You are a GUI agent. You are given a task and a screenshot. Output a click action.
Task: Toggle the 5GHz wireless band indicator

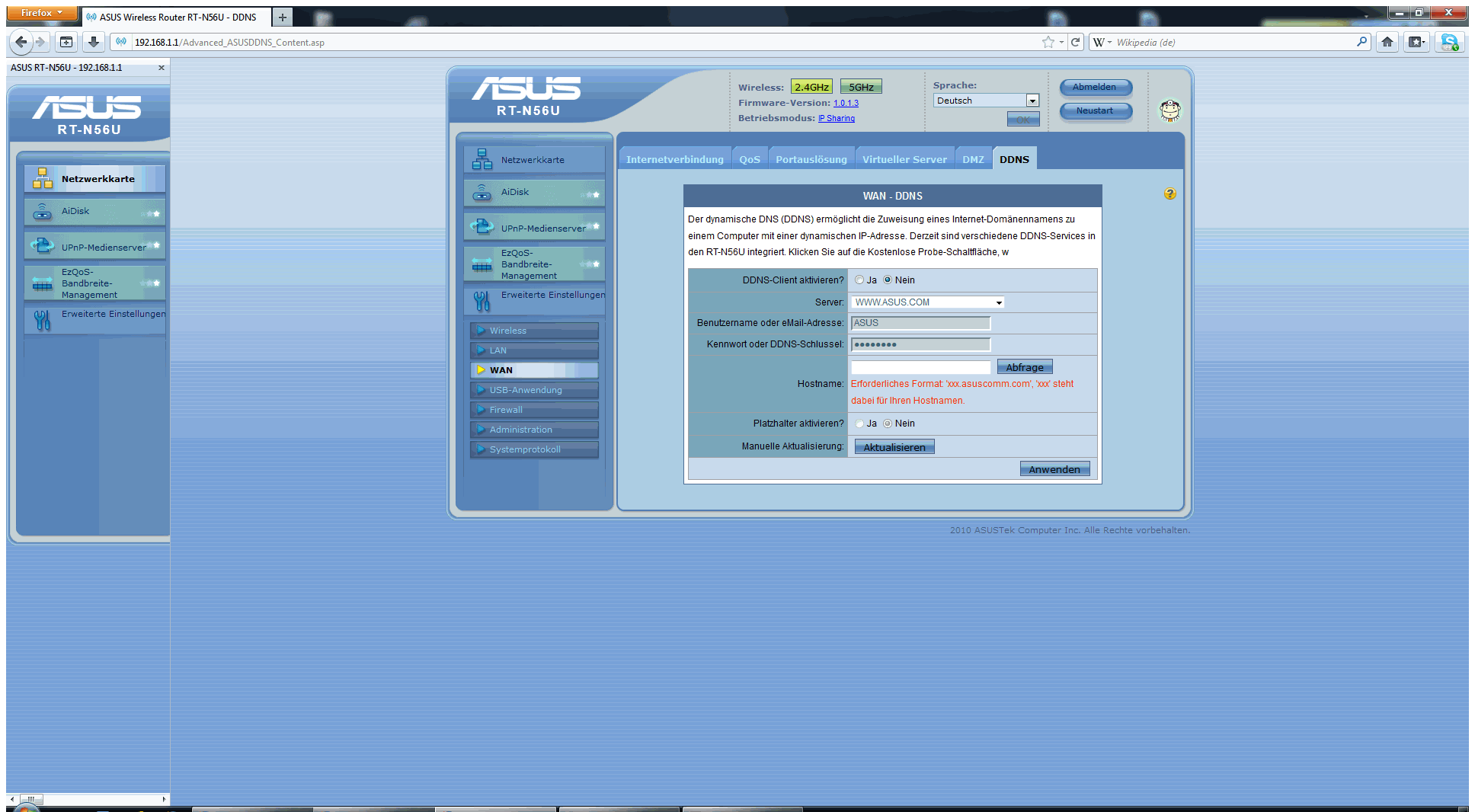[861, 87]
